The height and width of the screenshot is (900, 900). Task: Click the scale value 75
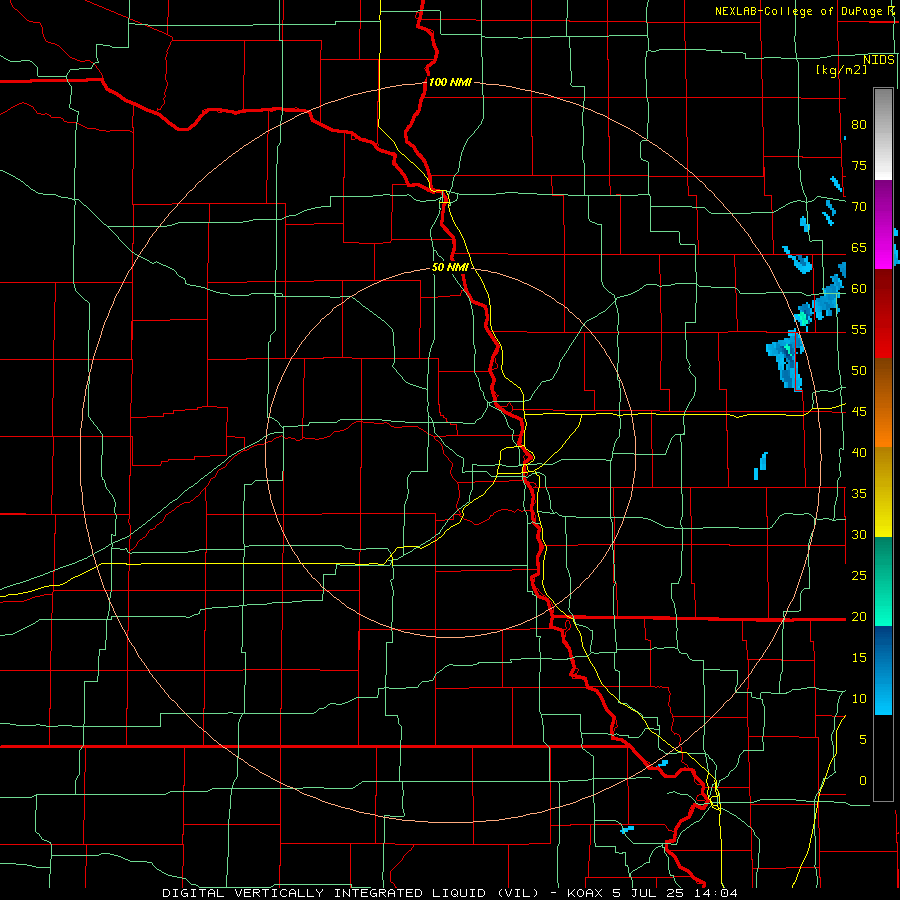point(859,165)
